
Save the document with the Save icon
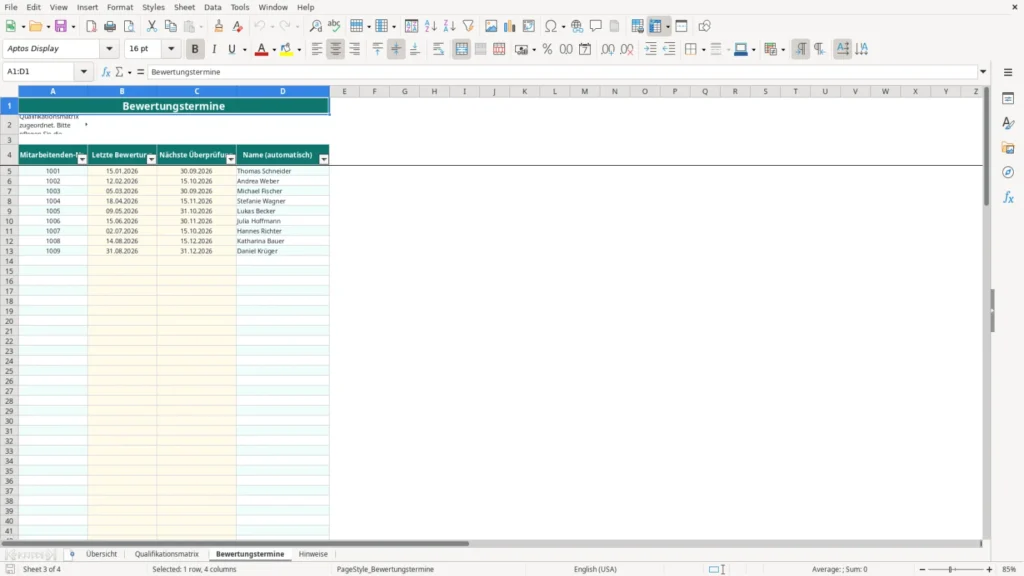61,26
